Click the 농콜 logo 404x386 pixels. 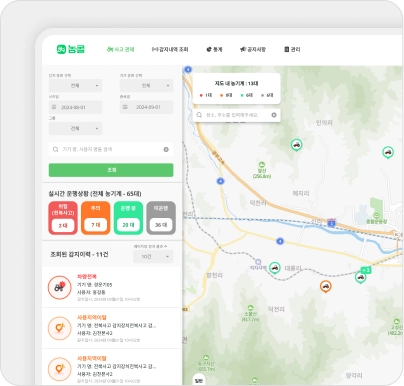coord(71,49)
